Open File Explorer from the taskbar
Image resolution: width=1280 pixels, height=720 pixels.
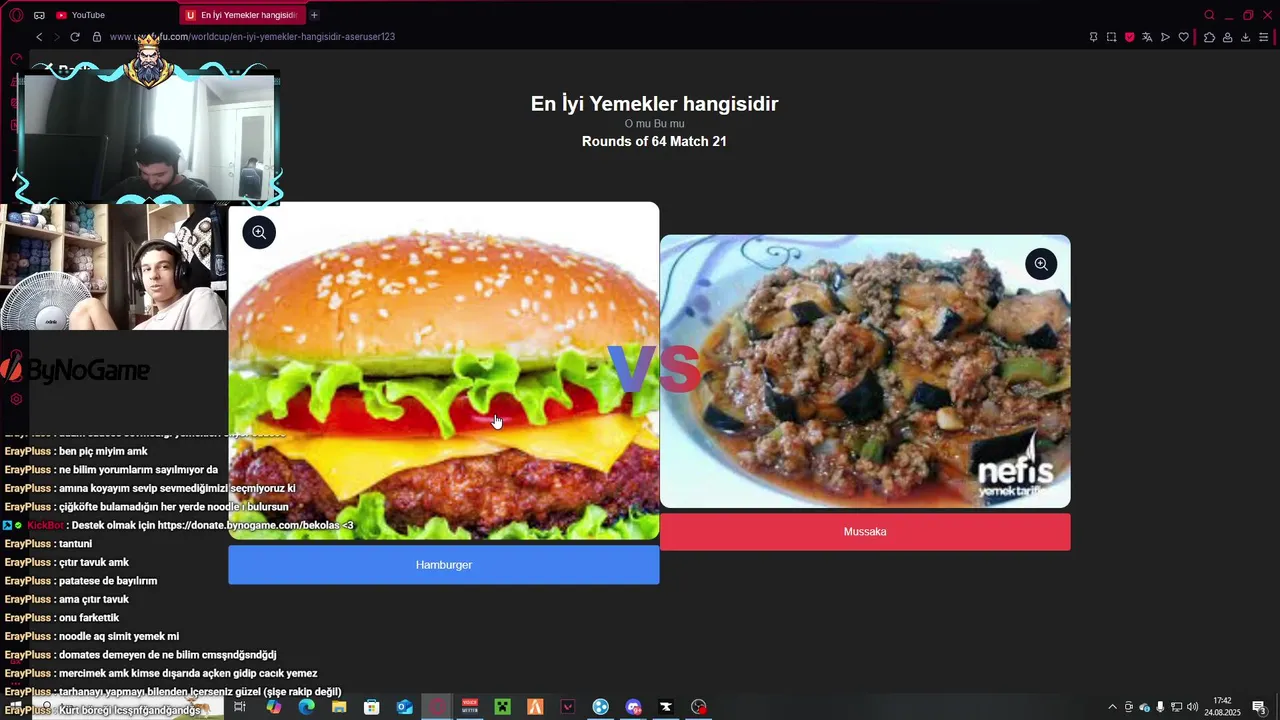[x=339, y=707]
